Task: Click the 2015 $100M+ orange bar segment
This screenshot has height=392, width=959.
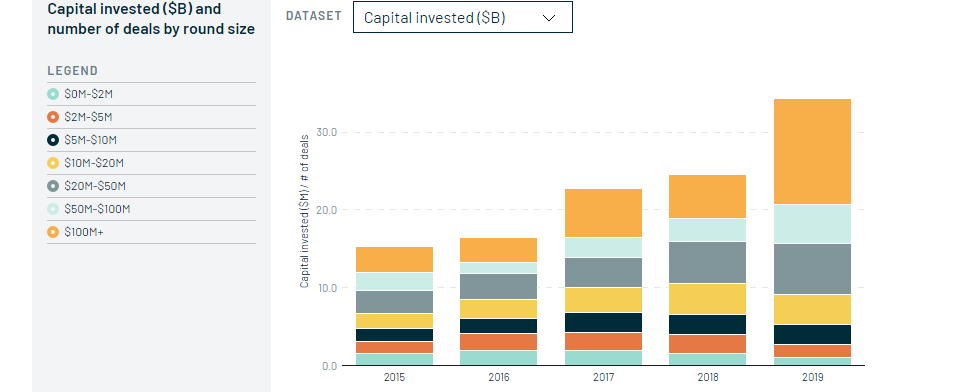Action: click(394, 259)
